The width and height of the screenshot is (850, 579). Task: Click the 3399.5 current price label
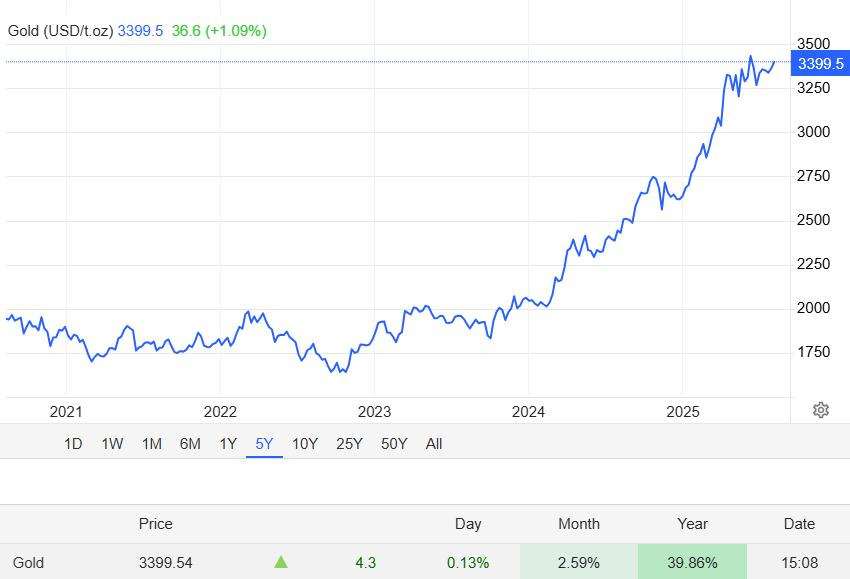pos(820,63)
